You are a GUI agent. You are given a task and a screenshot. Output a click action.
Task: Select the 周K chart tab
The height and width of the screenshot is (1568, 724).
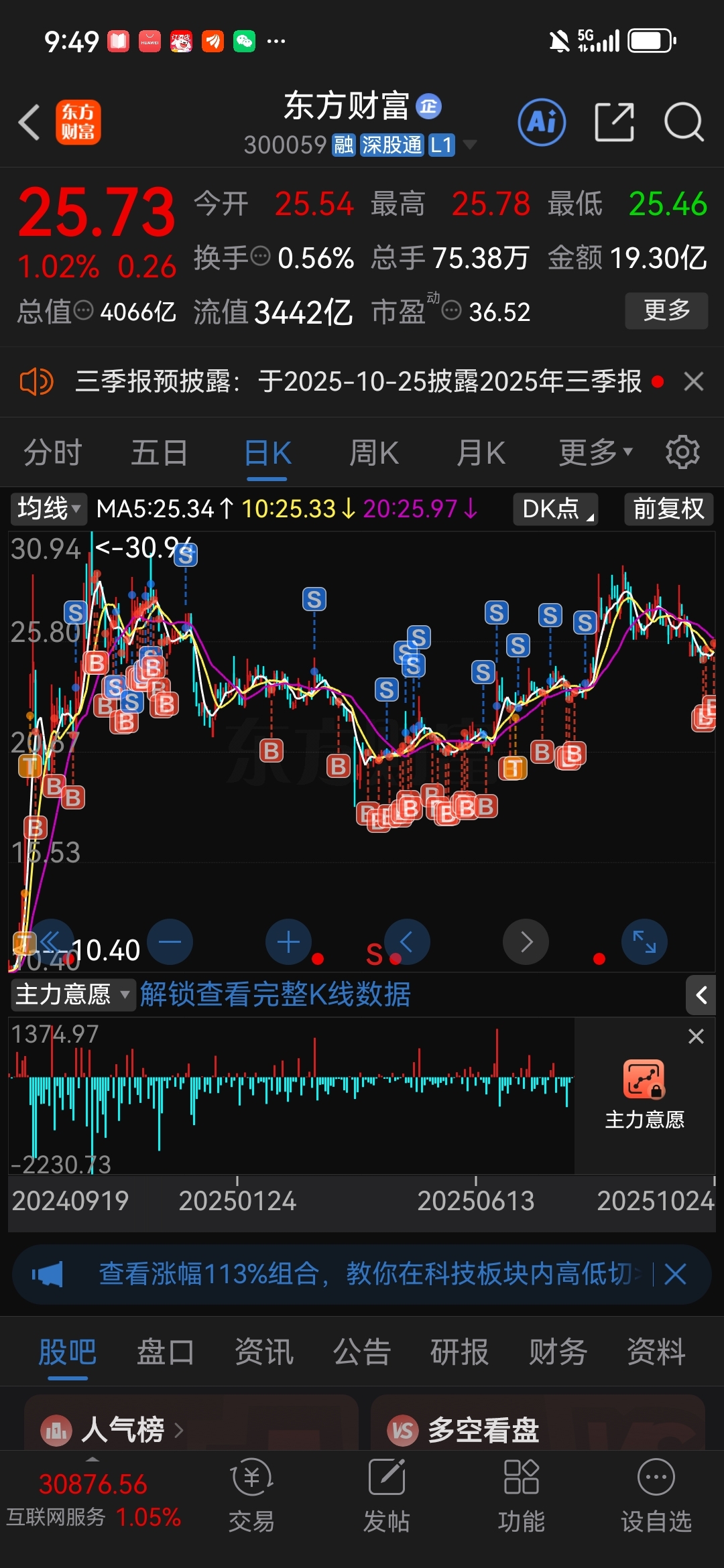click(374, 452)
